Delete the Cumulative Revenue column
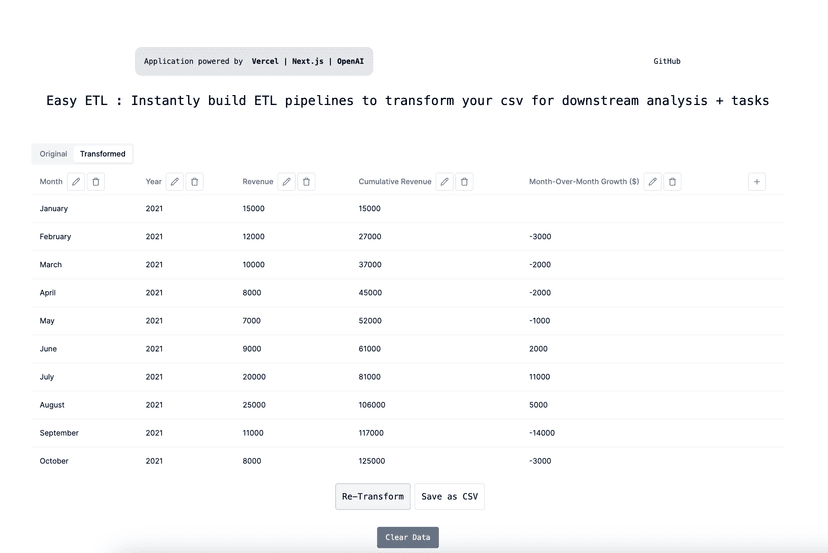The height and width of the screenshot is (553, 828). [x=464, y=182]
